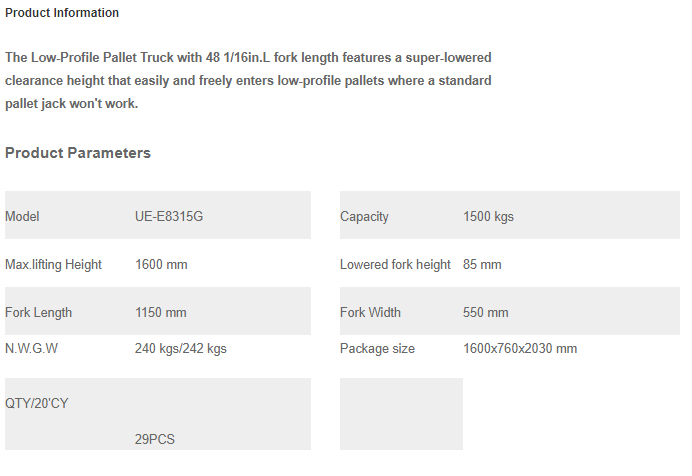
Task: Select the 1600 mm lifting height value
Action: pyautogui.click(x=161, y=265)
